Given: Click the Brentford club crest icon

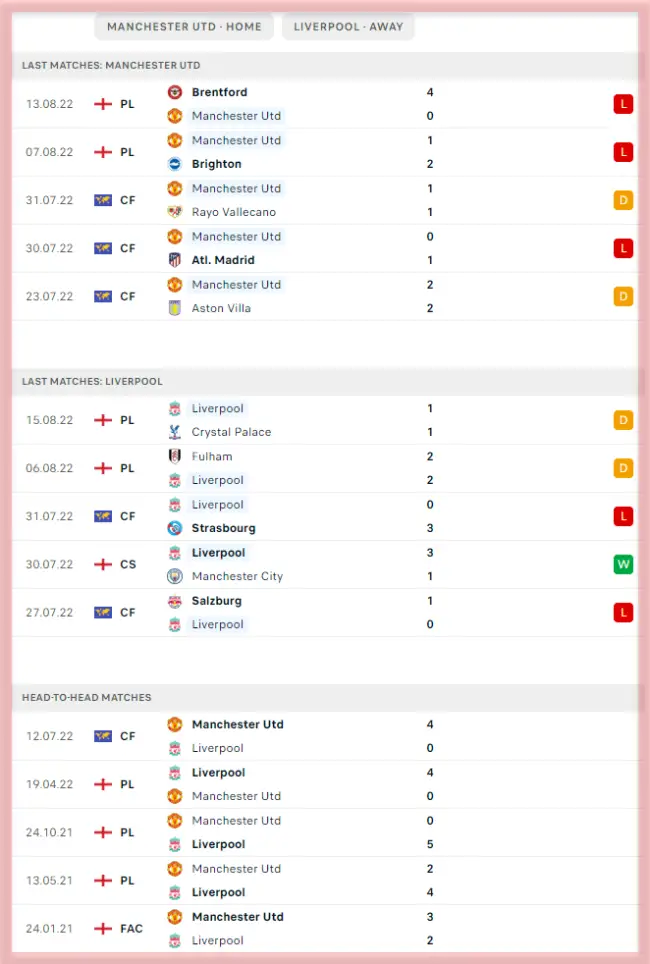Looking at the screenshot, I should click(x=175, y=92).
